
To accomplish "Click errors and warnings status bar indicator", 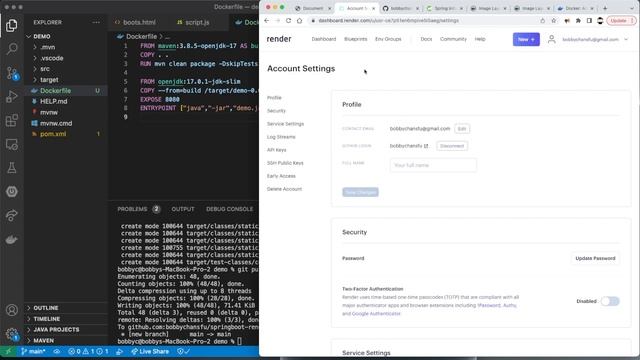I will (89, 351).
